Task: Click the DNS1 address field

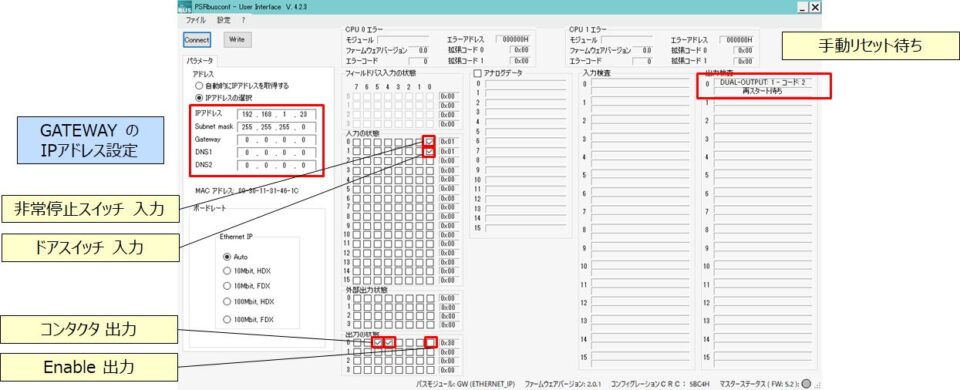Action: click(x=276, y=153)
